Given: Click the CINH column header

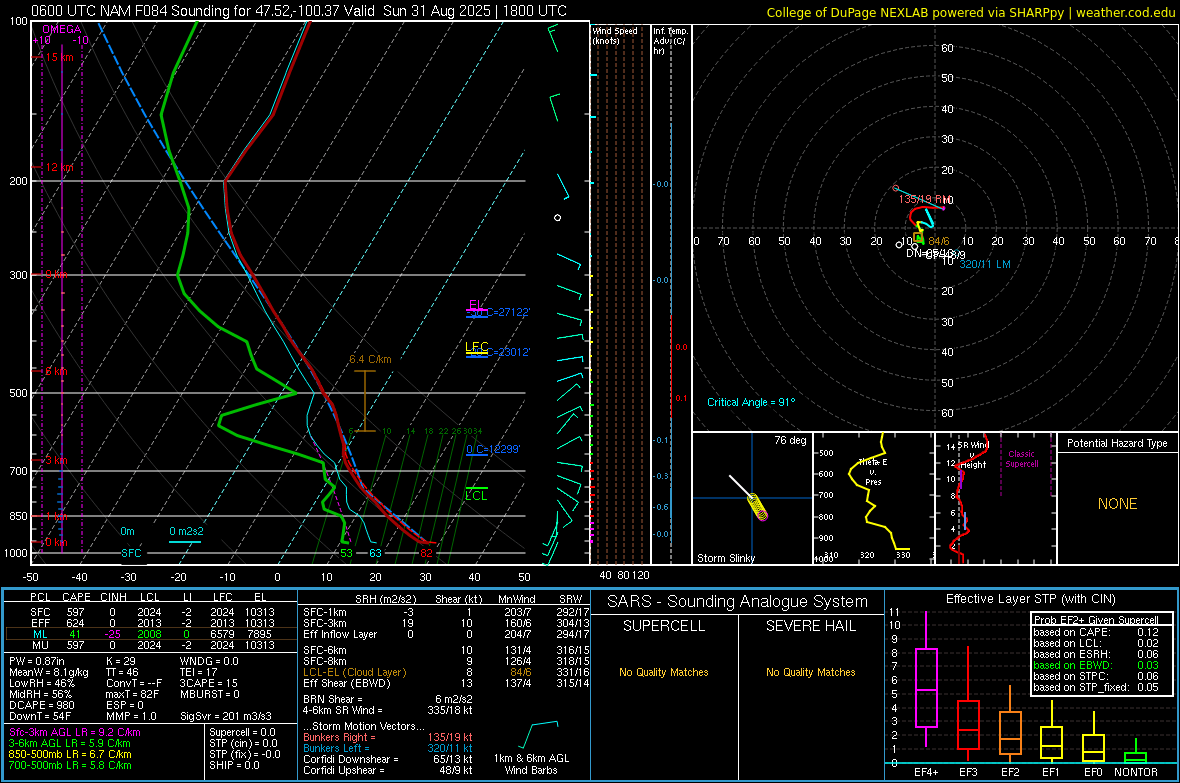Looking at the screenshot, I should 114,597.
